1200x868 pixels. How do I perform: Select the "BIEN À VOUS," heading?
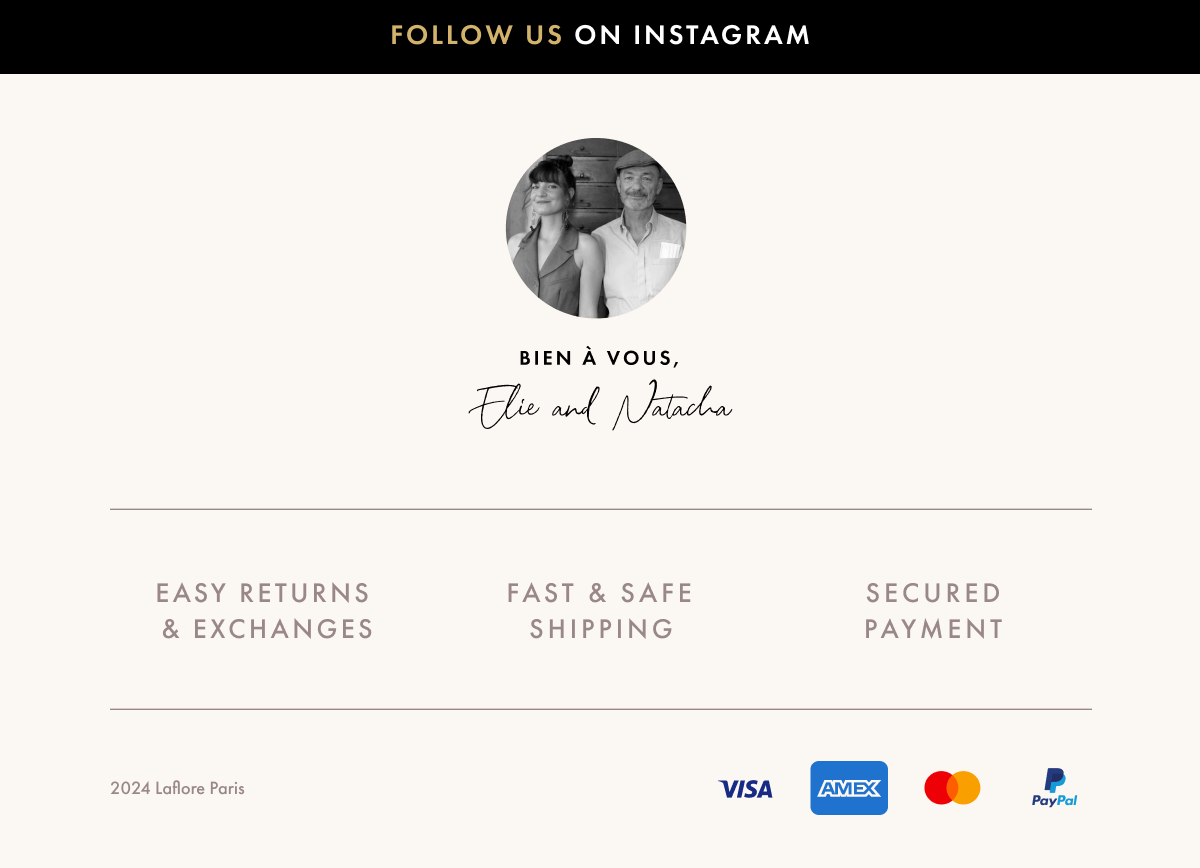pyautogui.click(x=600, y=358)
